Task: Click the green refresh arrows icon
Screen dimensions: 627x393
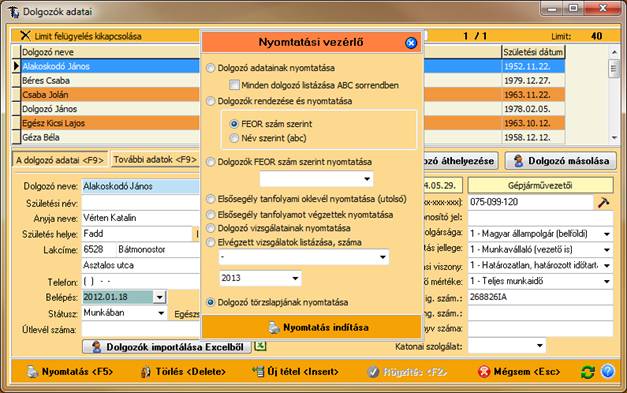Action: coord(587,372)
